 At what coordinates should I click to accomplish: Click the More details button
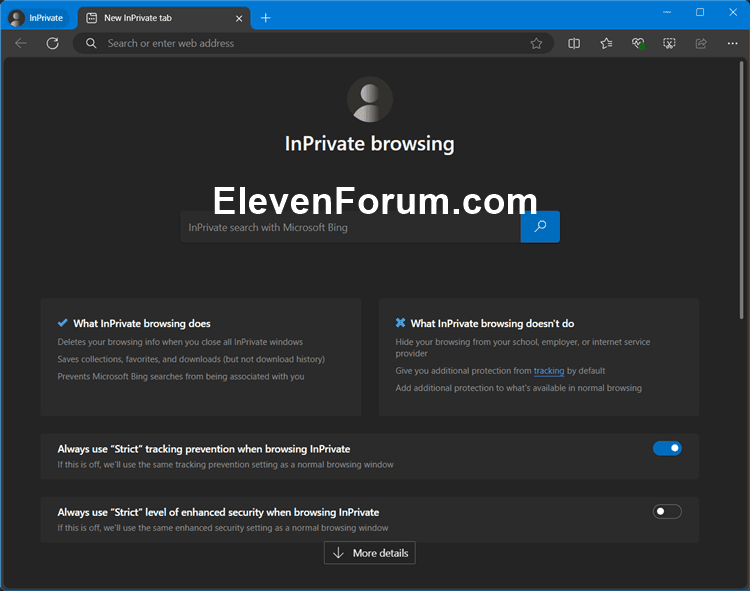(370, 553)
